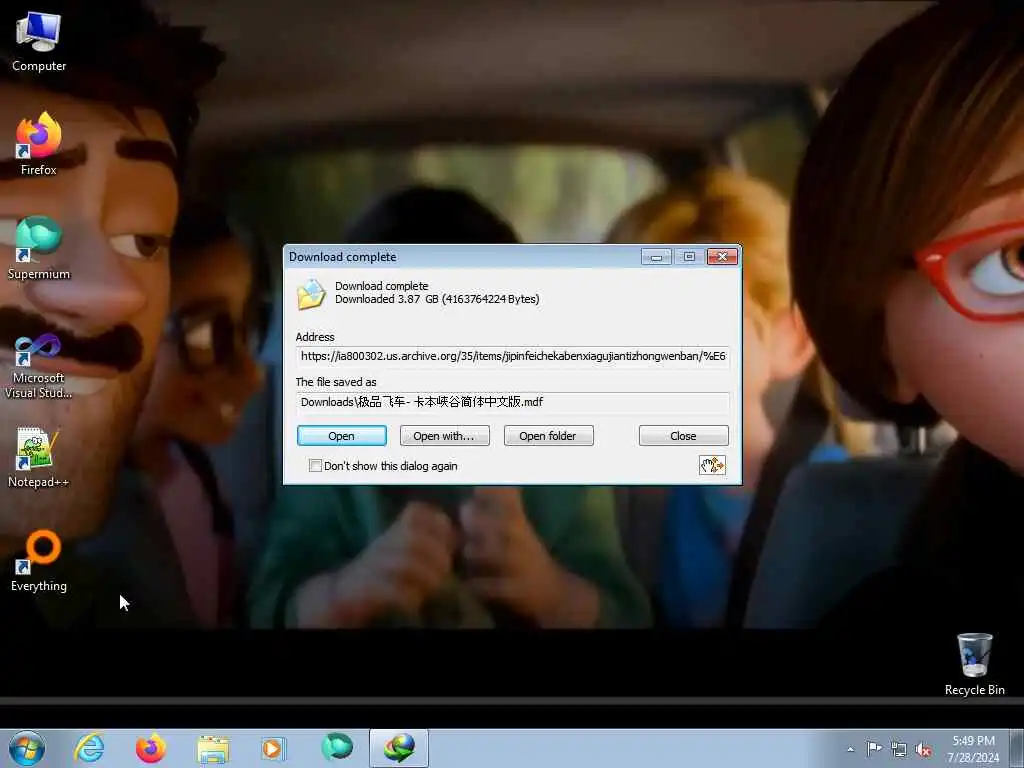Click the Download complete title bar
The width and height of the screenshot is (1024, 768).
click(462, 257)
